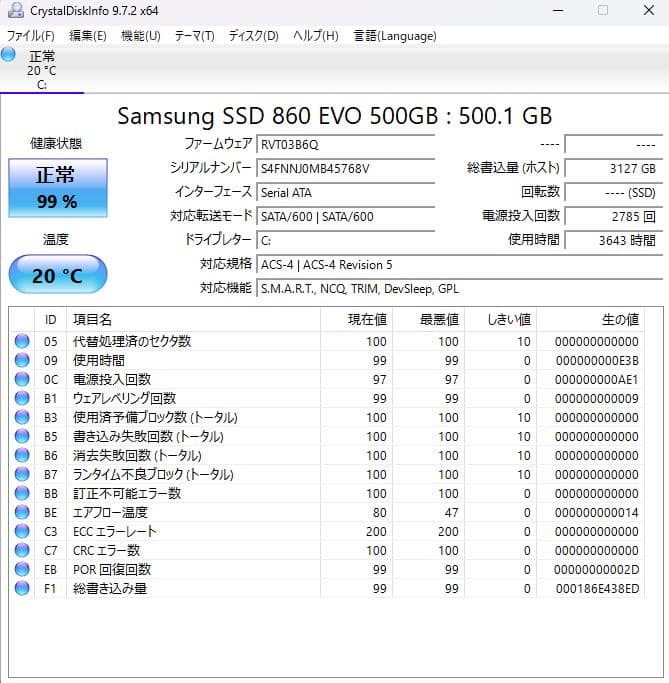
Task: Select the ランタイム不良ブロック (トータル) attribute name
Action: pyautogui.click(x=153, y=474)
